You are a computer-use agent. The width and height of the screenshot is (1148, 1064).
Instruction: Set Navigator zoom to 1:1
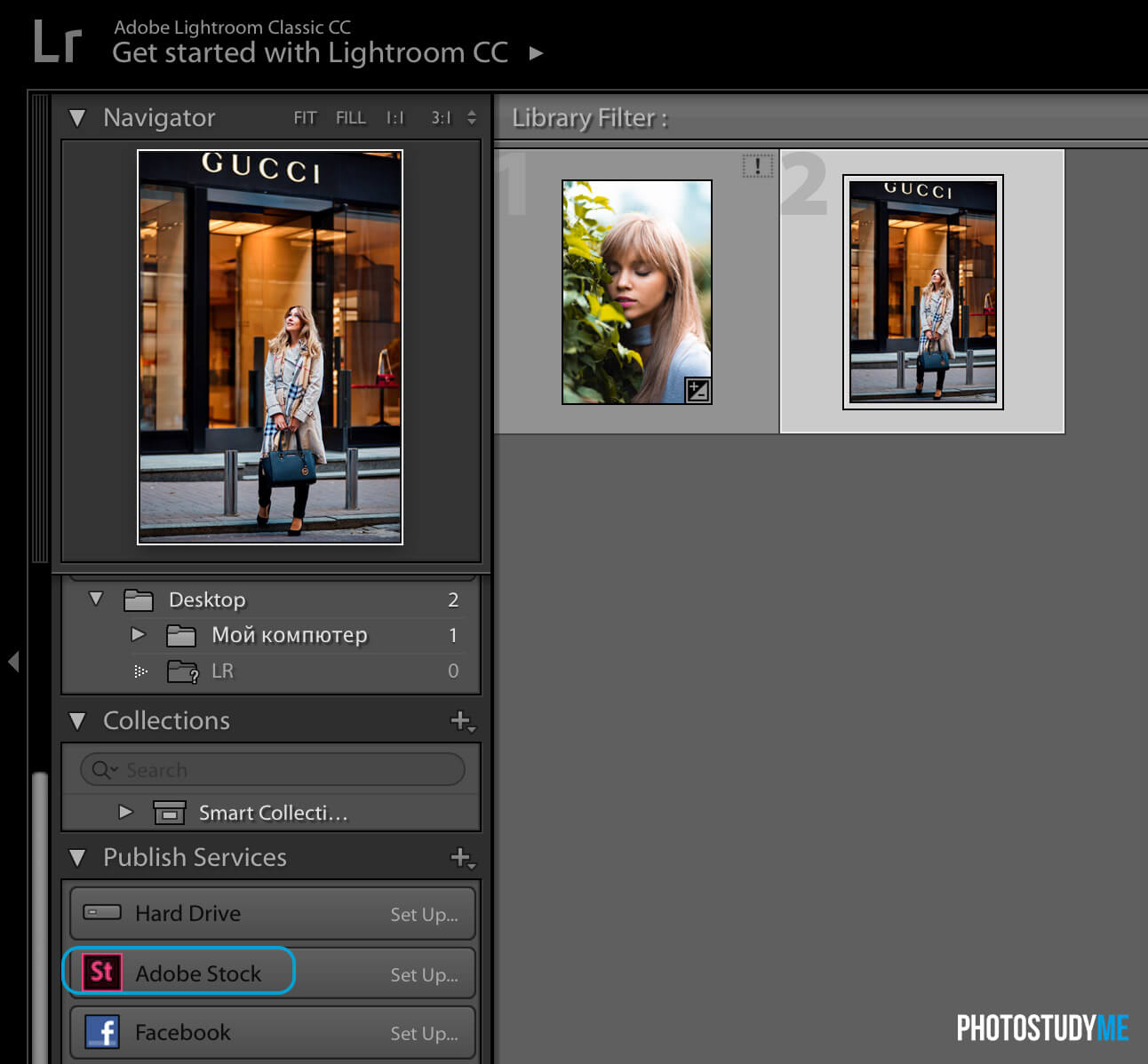click(x=395, y=118)
